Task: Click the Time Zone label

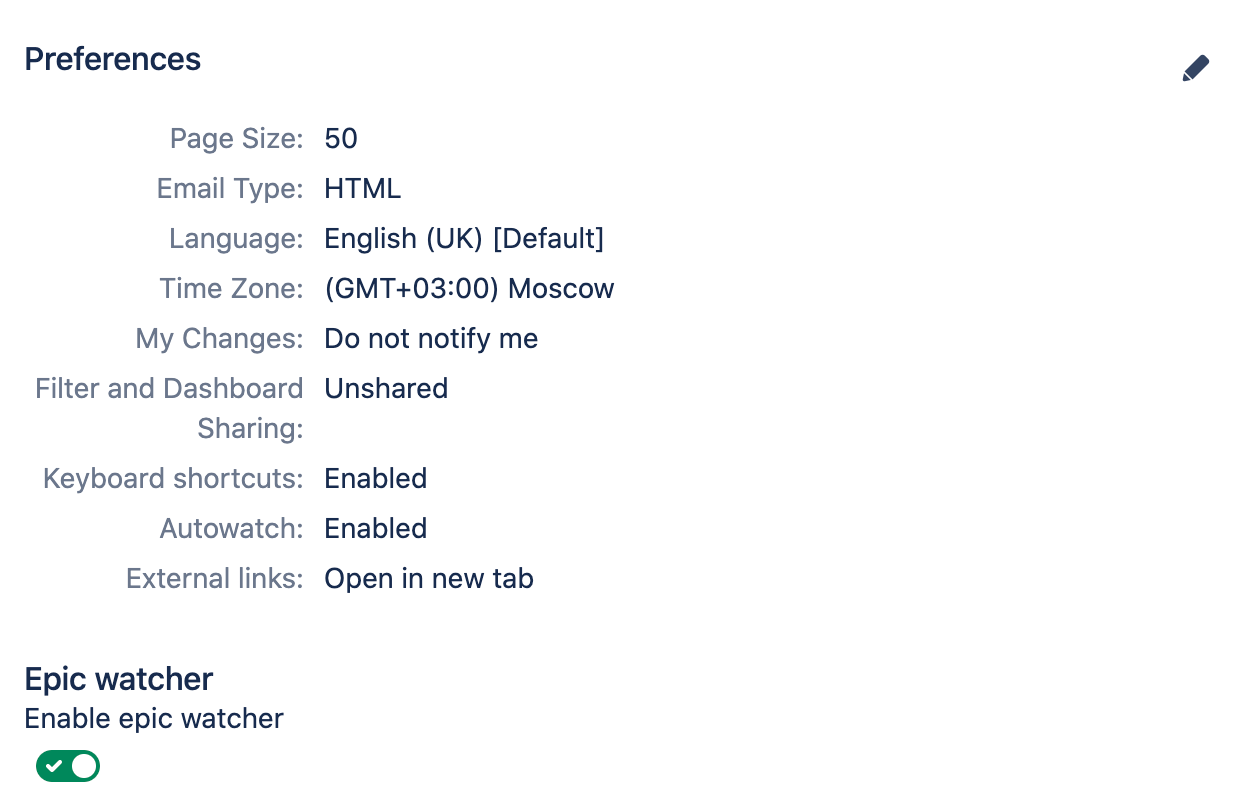Action: (x=231, y=288)
